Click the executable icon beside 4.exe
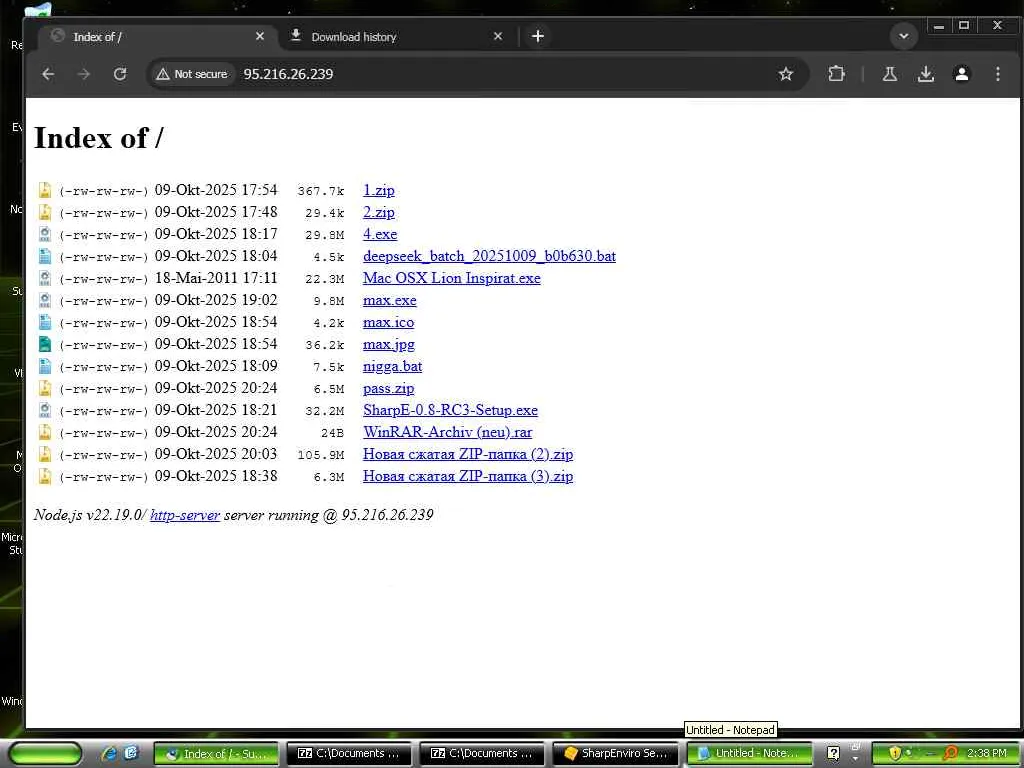Screen dimensions: 1024x768 point(44,234)
